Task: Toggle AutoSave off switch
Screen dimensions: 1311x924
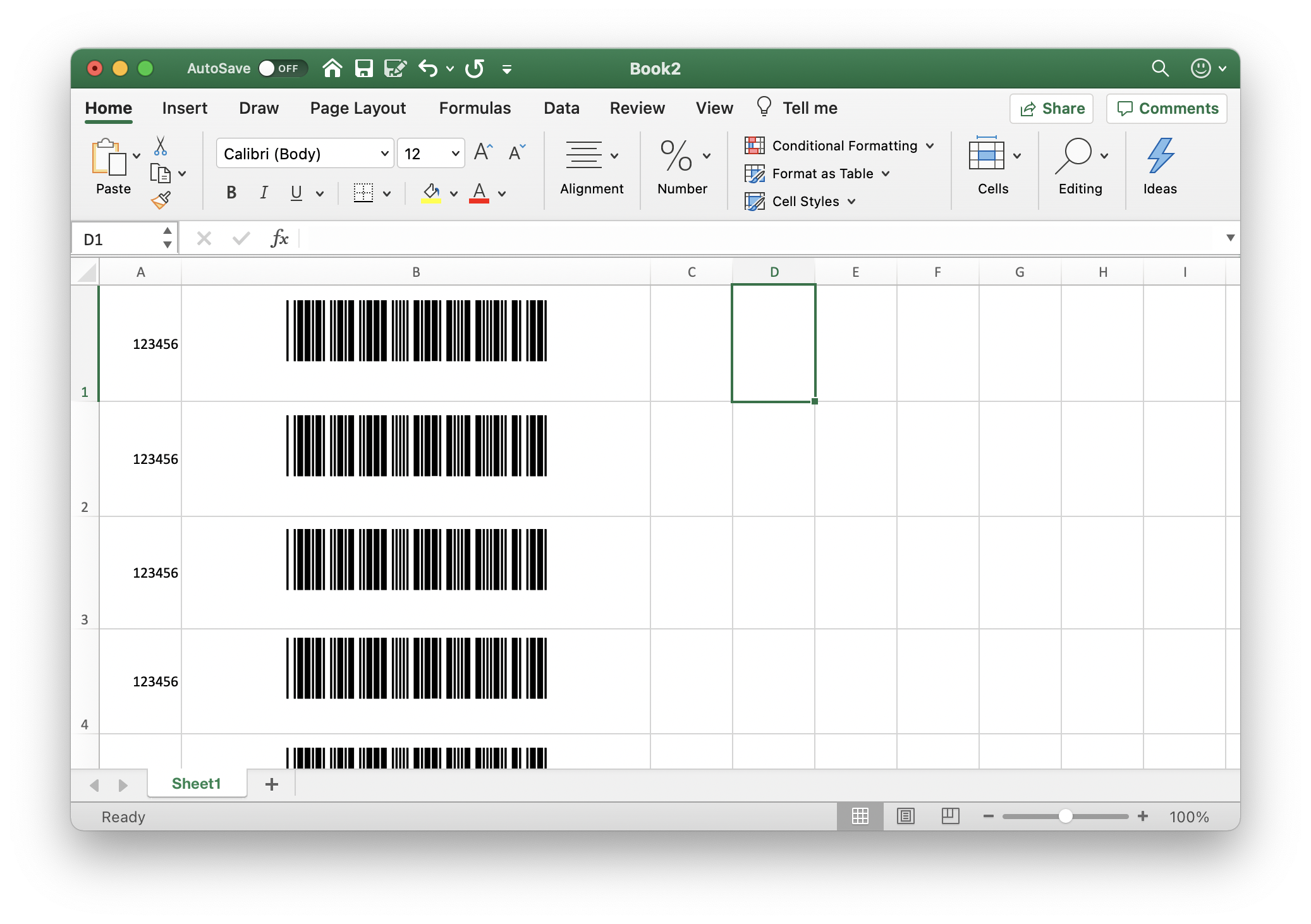Action: click(279, 68)
